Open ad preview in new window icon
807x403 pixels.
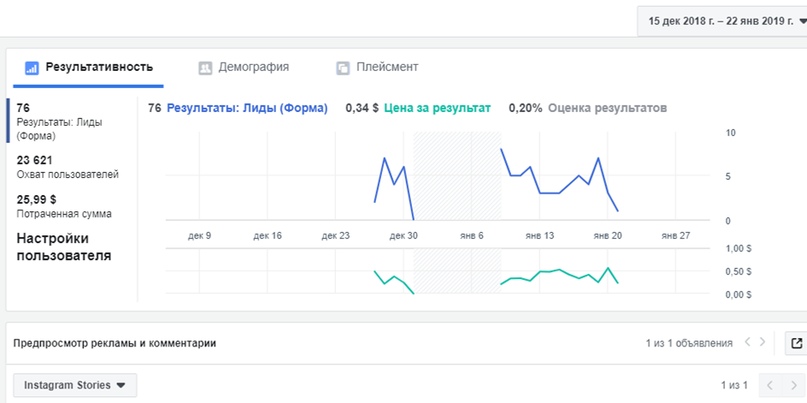(x=796, y=344)
